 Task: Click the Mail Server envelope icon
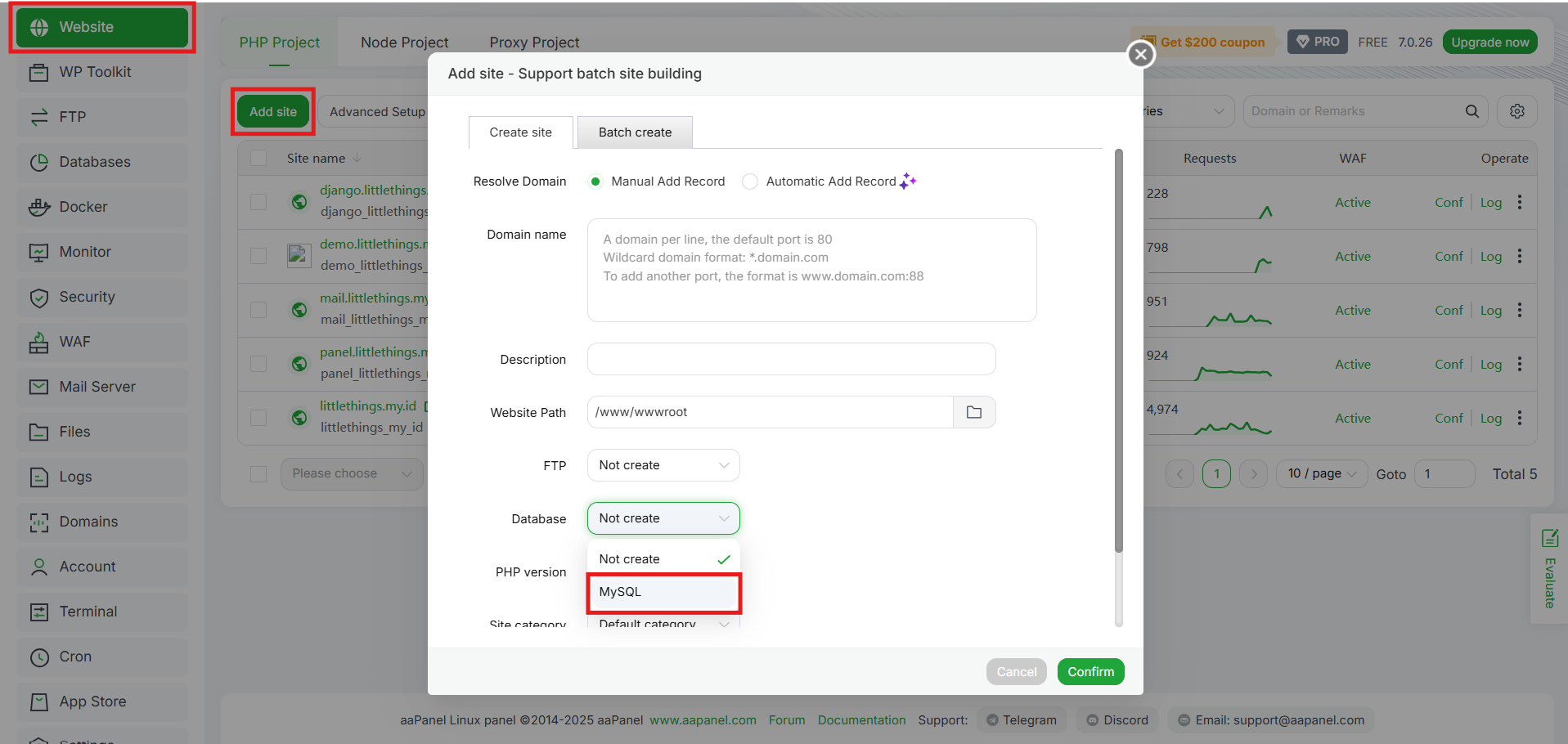pyautogui.click(x=39, y=387)
